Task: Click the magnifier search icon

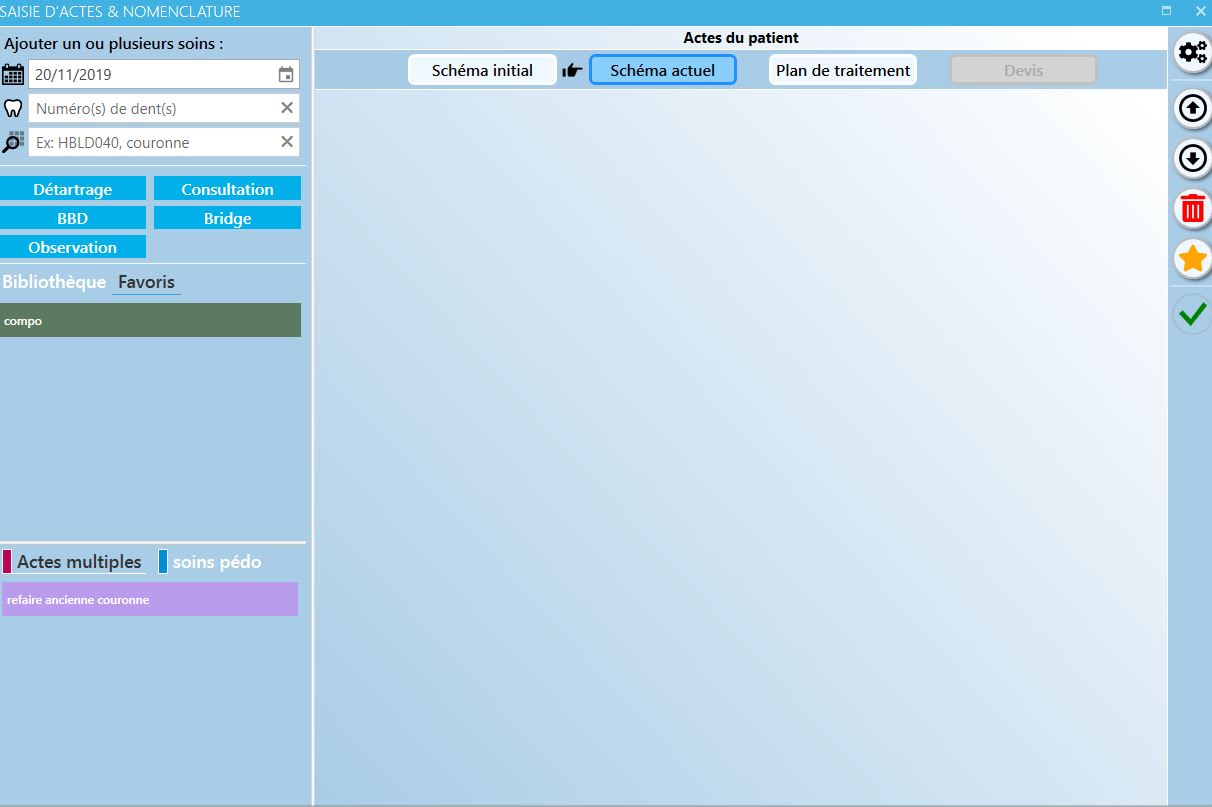Action: click(x=13, y=142)
